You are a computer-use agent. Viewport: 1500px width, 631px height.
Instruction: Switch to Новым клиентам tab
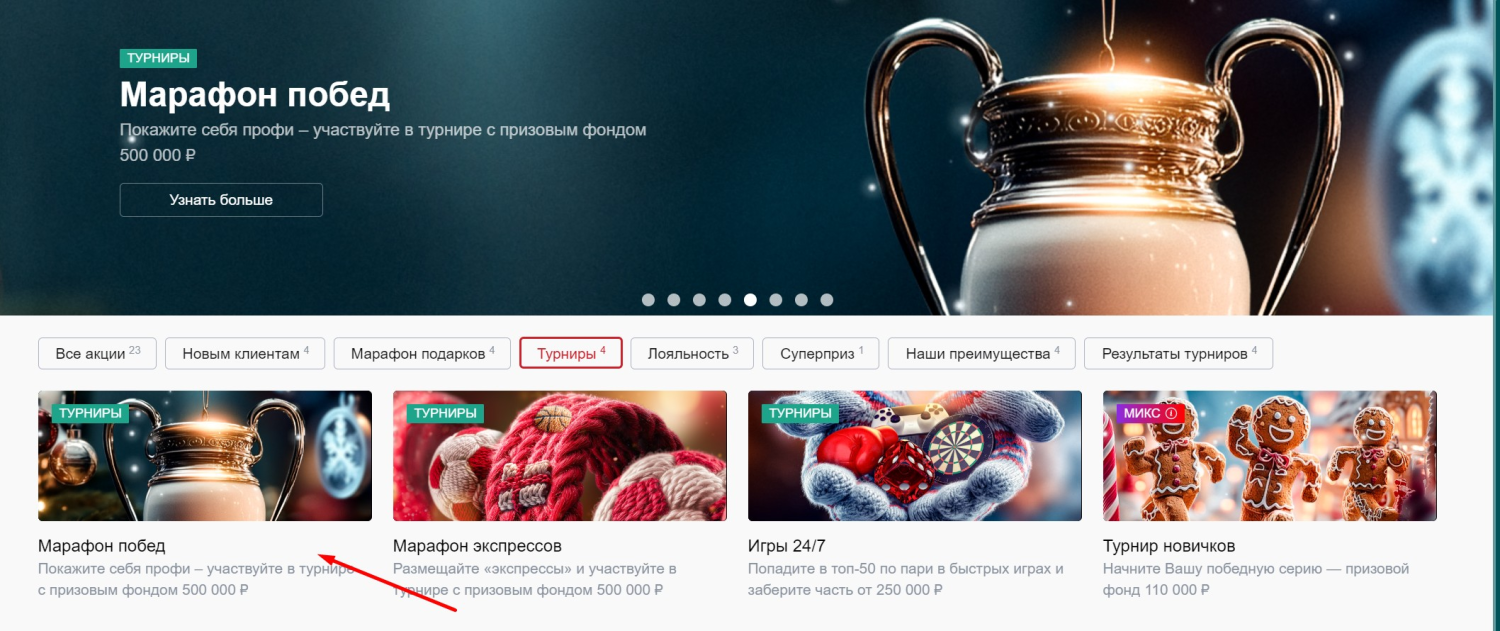click(x=246, y=353)
